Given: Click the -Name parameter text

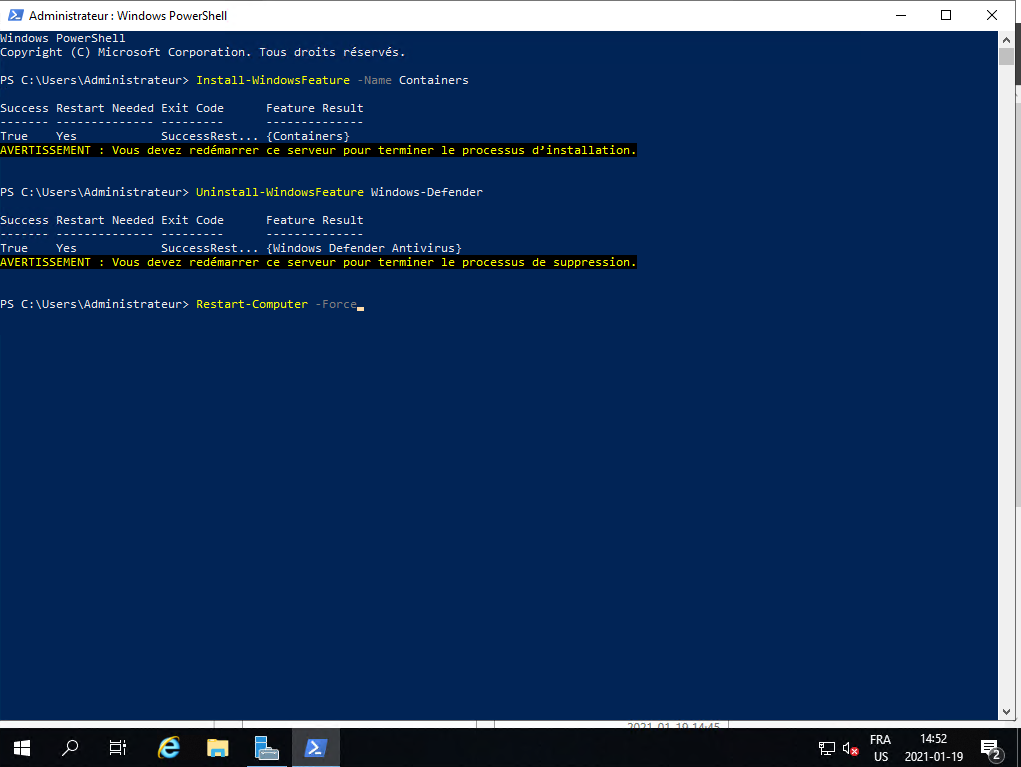Looking at the screenshot, I should [374, 80].
